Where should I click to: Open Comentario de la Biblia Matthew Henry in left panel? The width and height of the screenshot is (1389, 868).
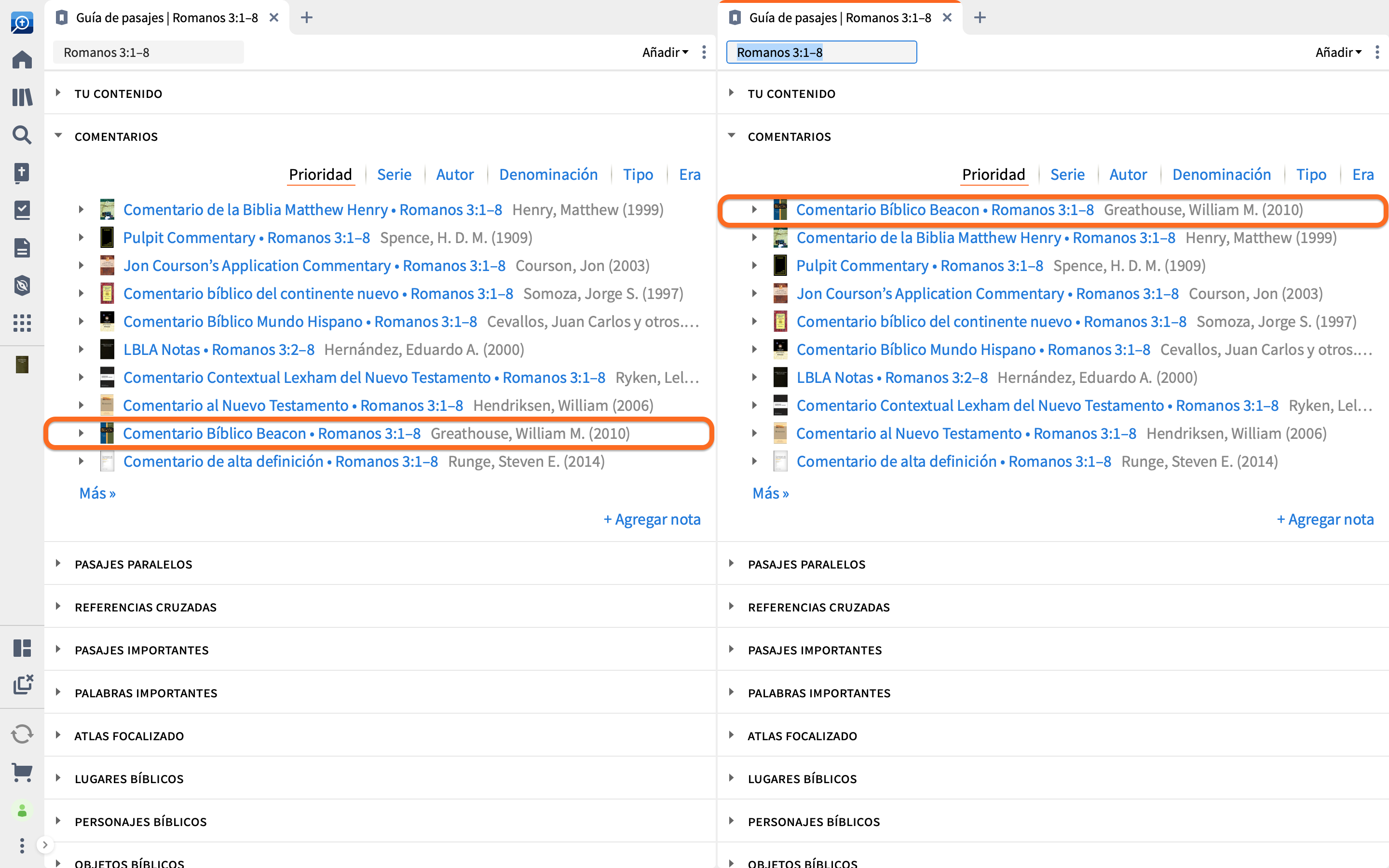313,210
